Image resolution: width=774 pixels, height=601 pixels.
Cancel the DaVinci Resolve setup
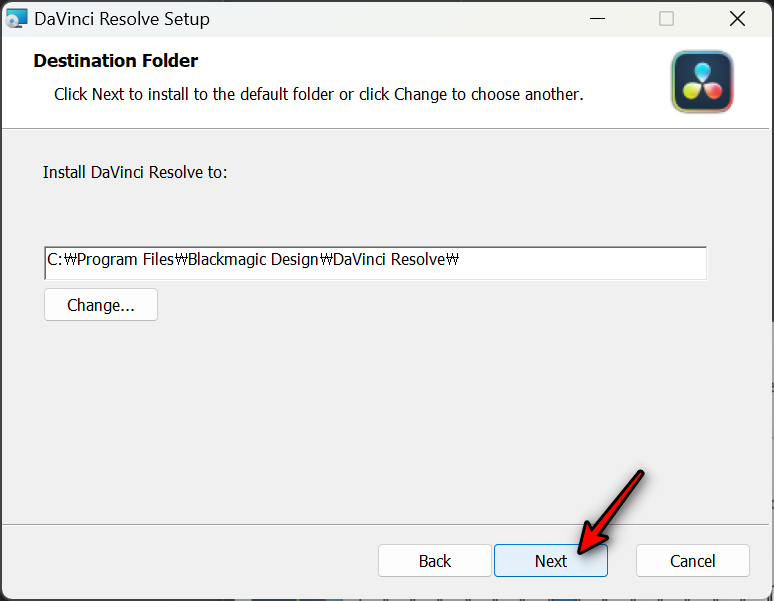(x=693, y=561)
